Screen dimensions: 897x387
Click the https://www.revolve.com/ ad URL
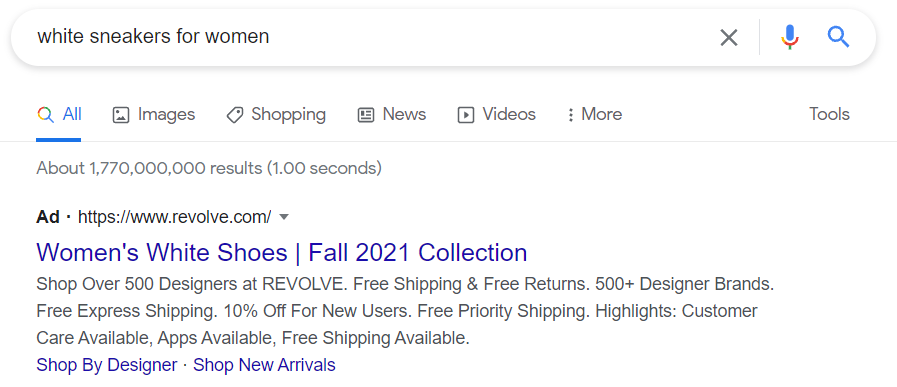coord(174,217)
